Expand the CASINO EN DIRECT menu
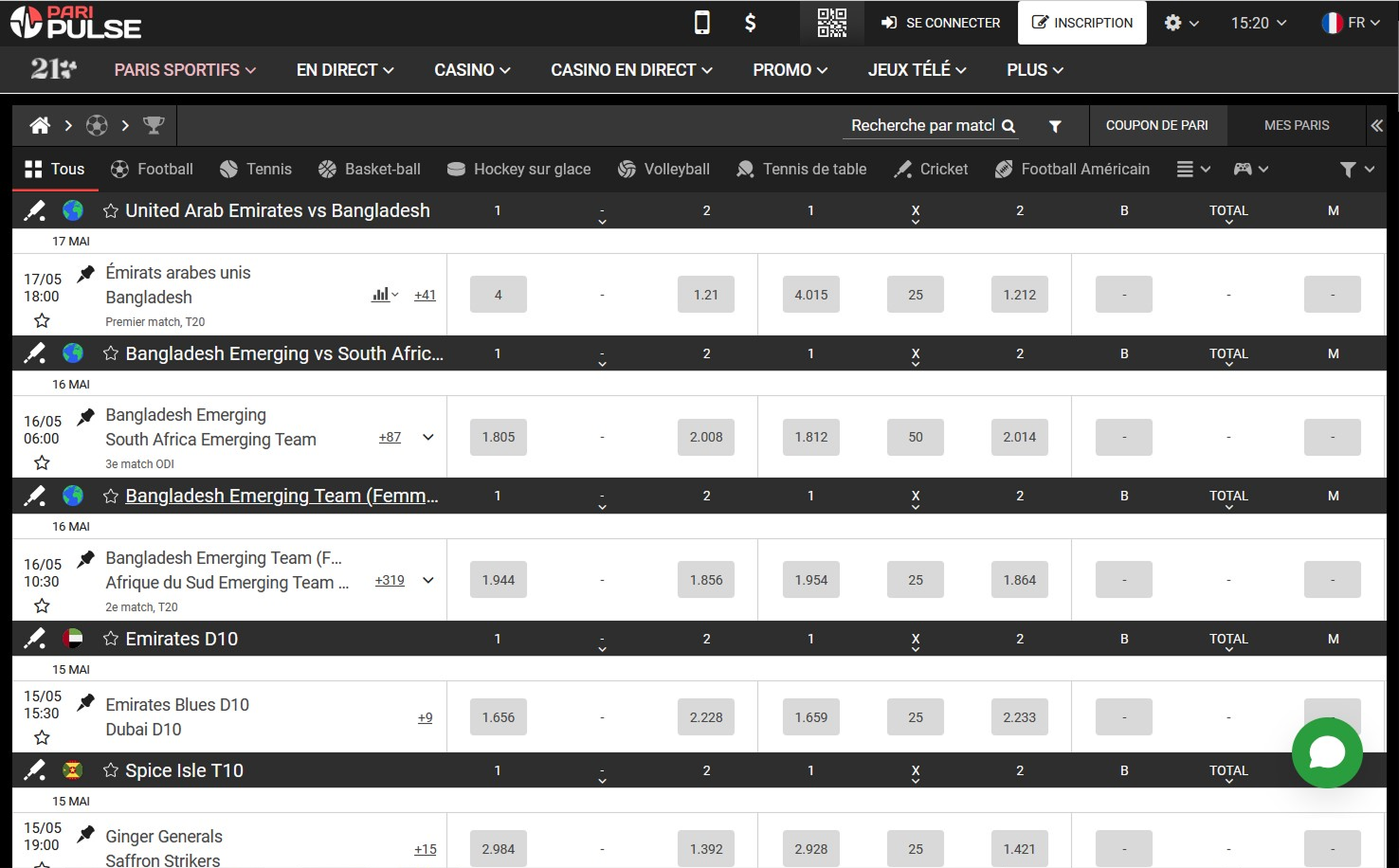The height and width of the screenshot is (868, 1399). (x=631, y=70)
